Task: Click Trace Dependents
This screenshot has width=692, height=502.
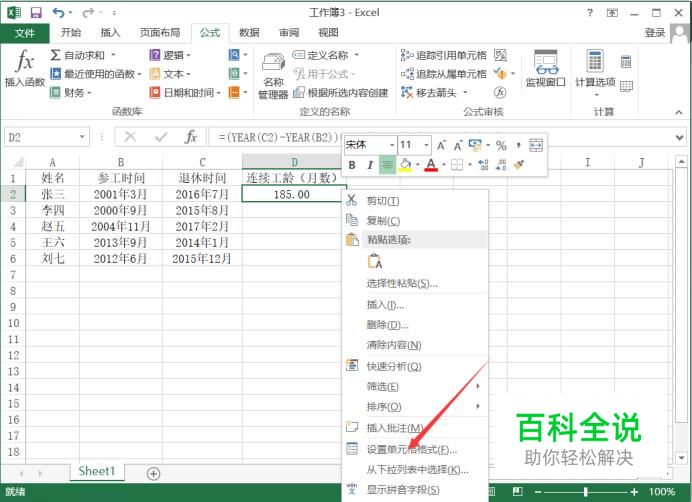Action: (444, 74)
